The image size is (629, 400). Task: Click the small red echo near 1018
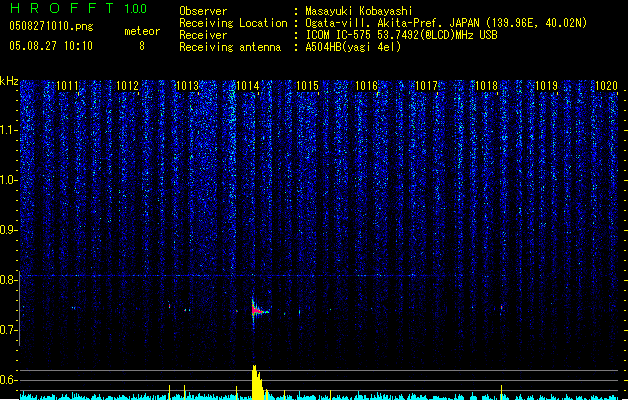point(501,308)
